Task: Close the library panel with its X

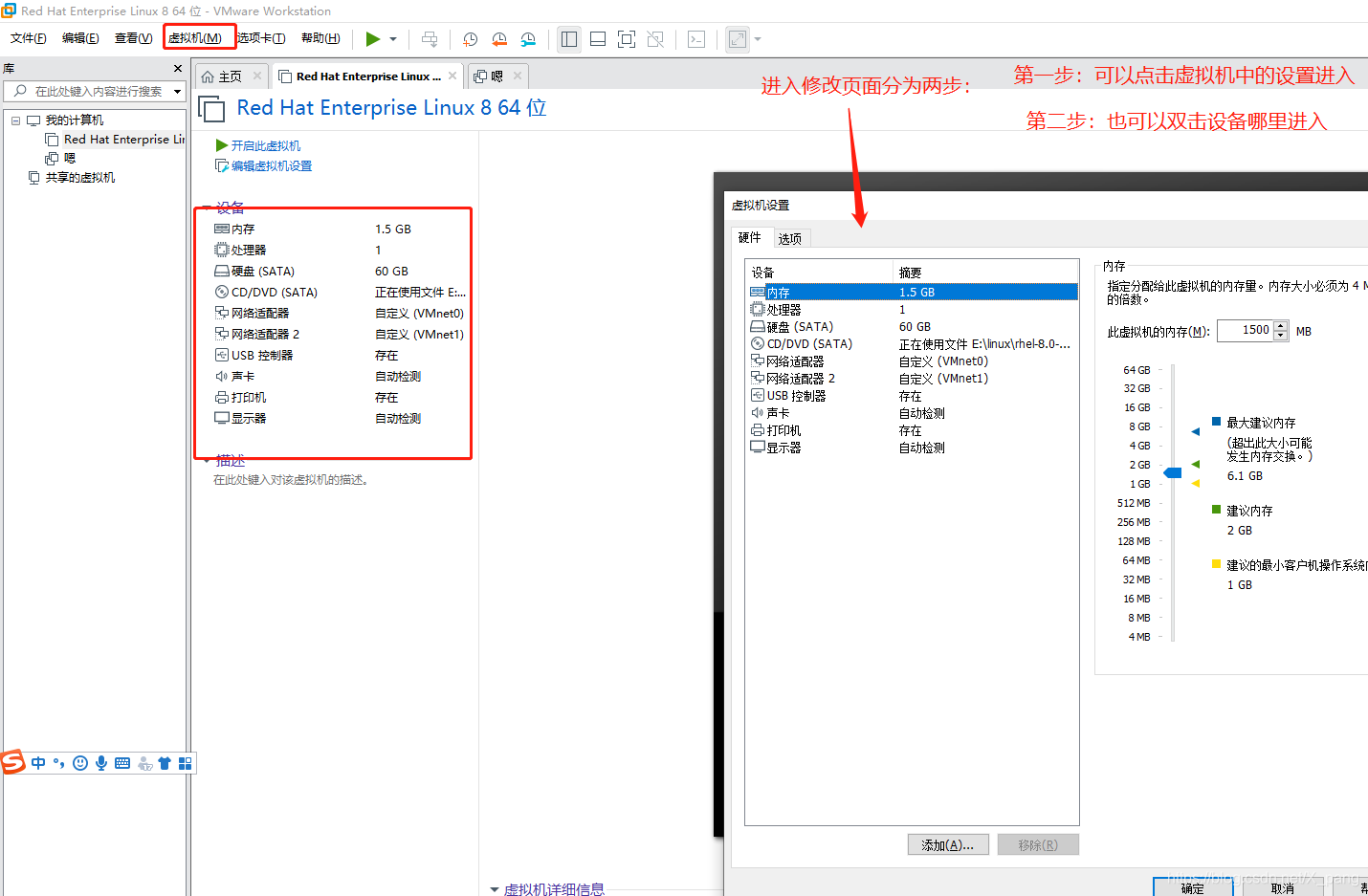Action: [x=178, y=69]
